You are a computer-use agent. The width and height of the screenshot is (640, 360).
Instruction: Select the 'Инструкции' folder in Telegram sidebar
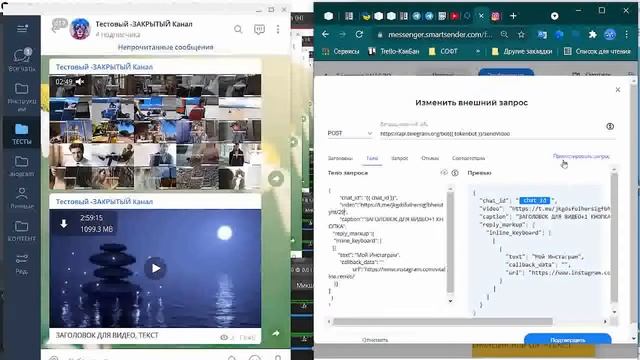click(x=22, y=97)
